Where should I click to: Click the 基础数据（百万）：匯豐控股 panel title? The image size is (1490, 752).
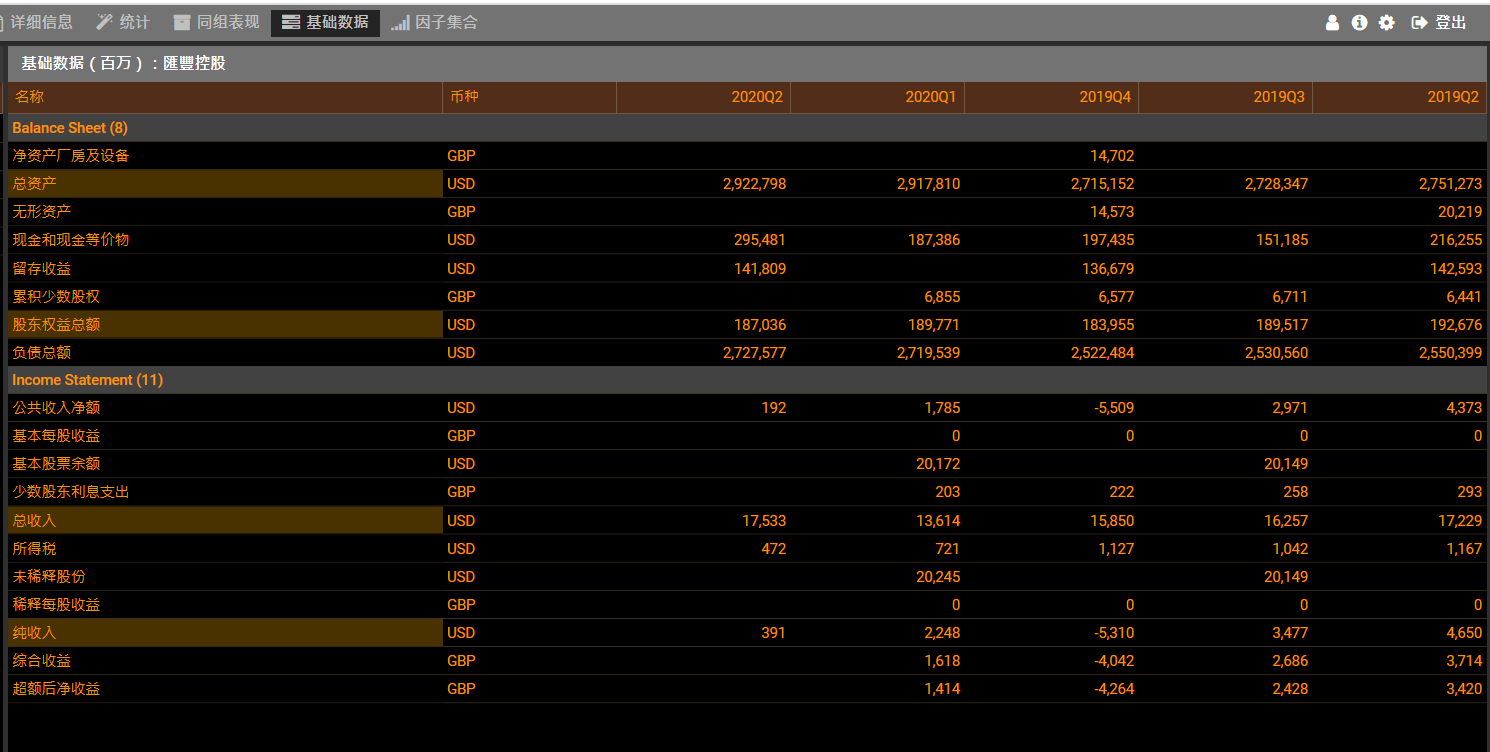[124, 63]
